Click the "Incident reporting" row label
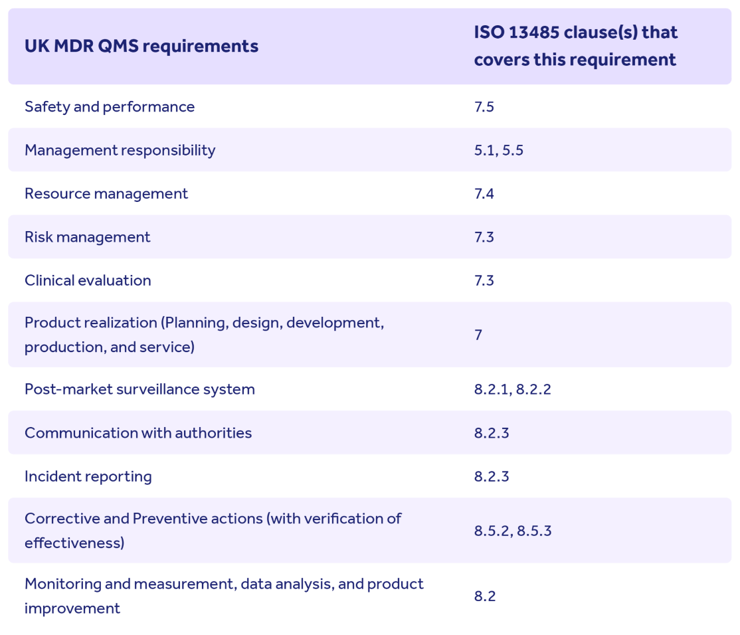This screenshot has height=635, width=740. coord(88,476)
